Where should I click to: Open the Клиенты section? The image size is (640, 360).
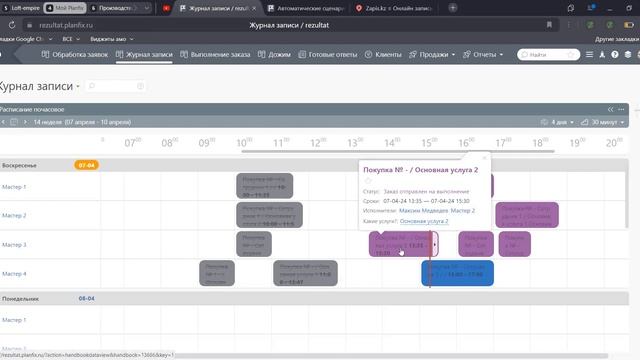coord(383,54)
